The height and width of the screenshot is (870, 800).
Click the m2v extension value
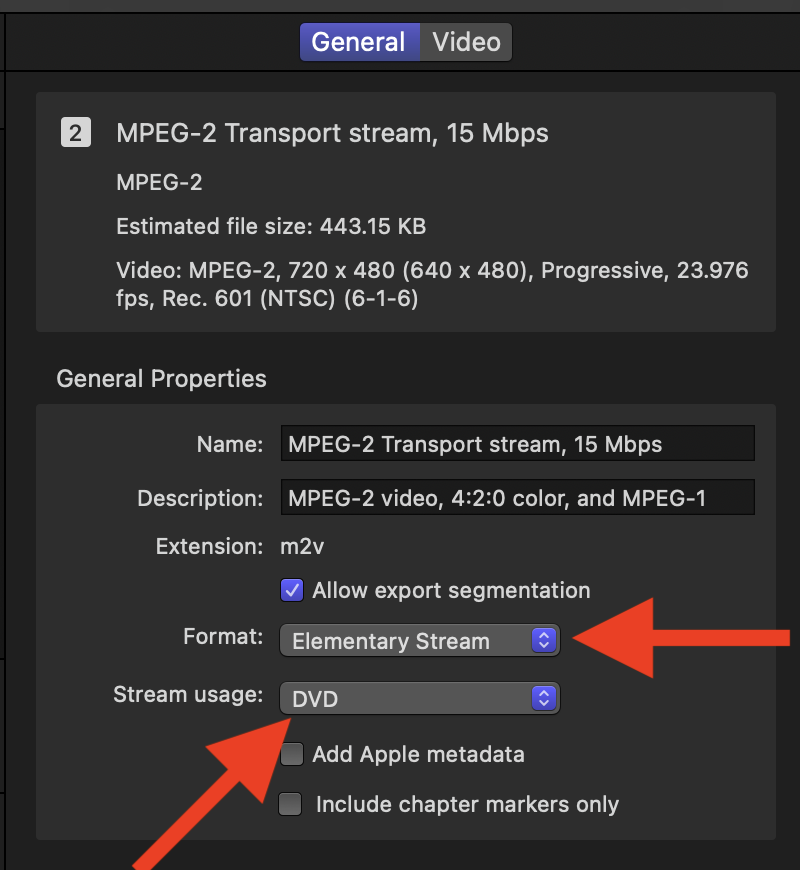(x=303, y=547)
